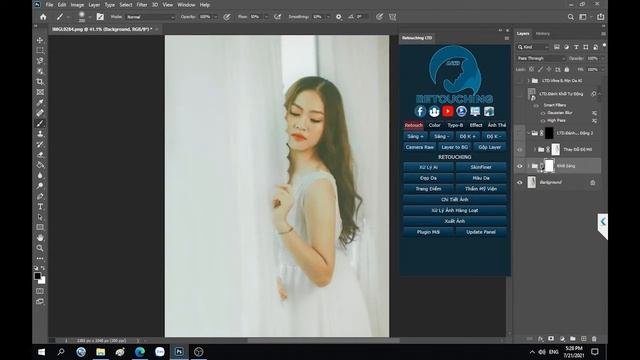The width and height of the screenshot is (640, 360).
Task: Toggle visibility of Thay Đổi group
Action: point(520,150)
